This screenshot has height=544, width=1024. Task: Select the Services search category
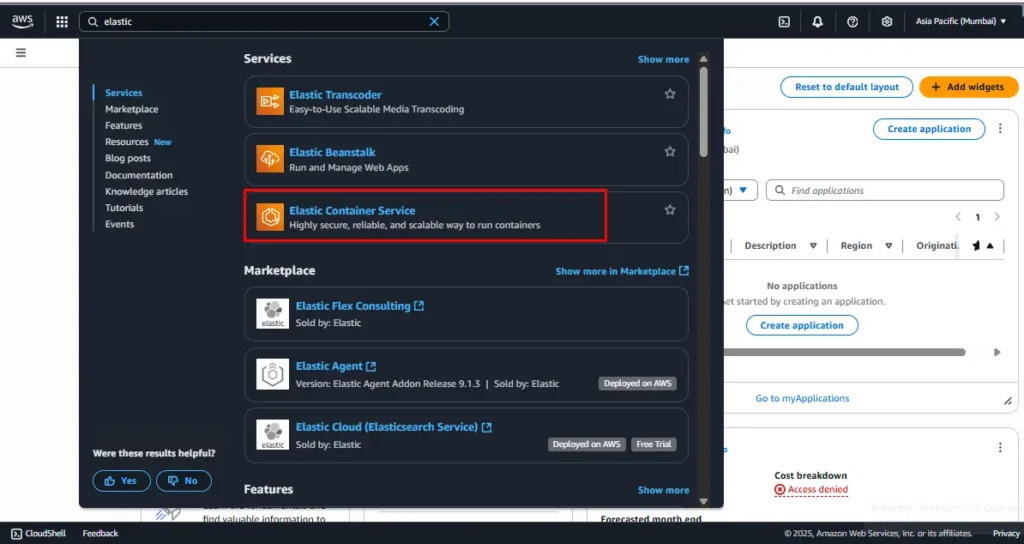tap(123, 93)
